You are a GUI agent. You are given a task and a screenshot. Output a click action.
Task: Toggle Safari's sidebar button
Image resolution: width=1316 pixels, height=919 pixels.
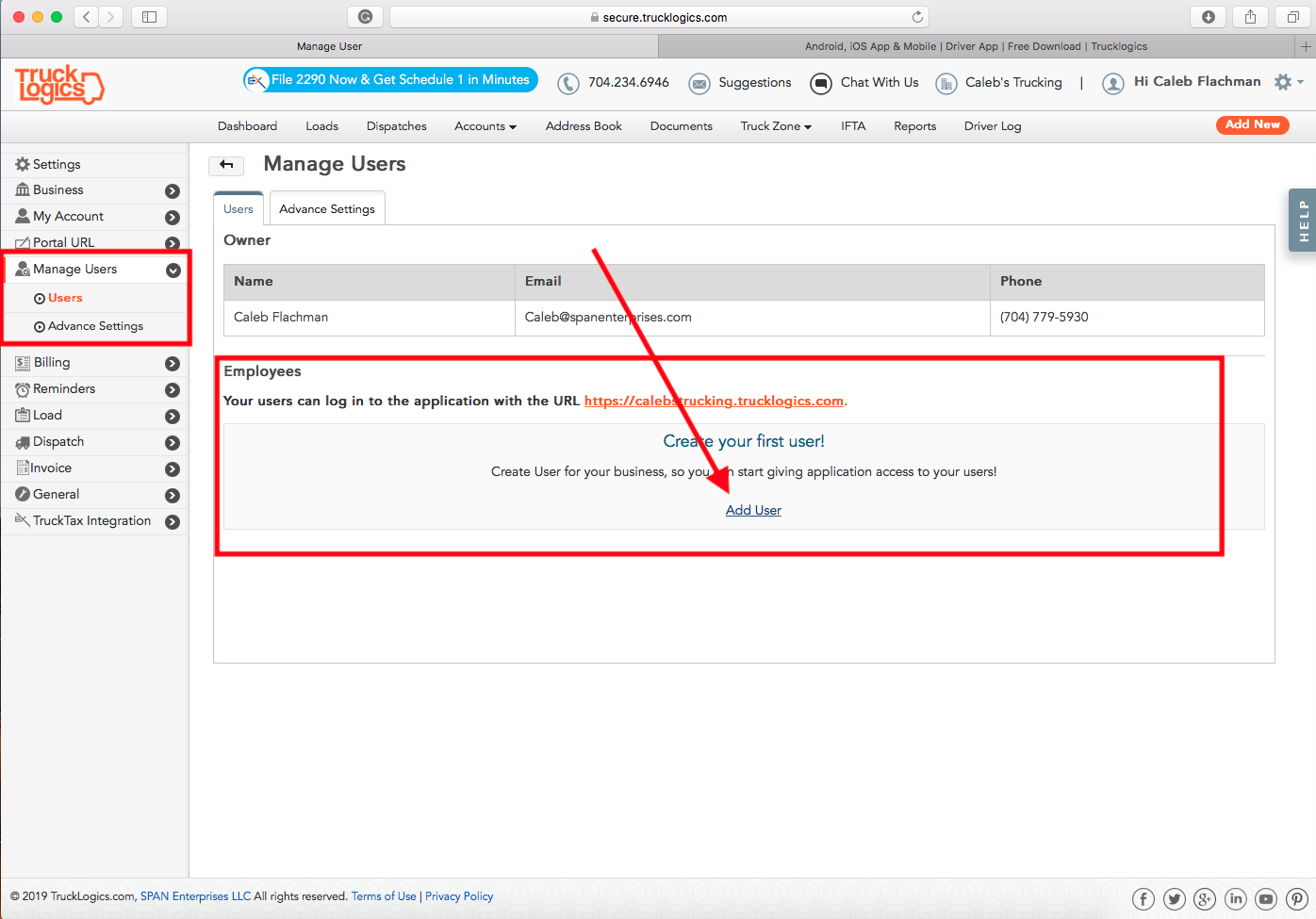(149, 17)
